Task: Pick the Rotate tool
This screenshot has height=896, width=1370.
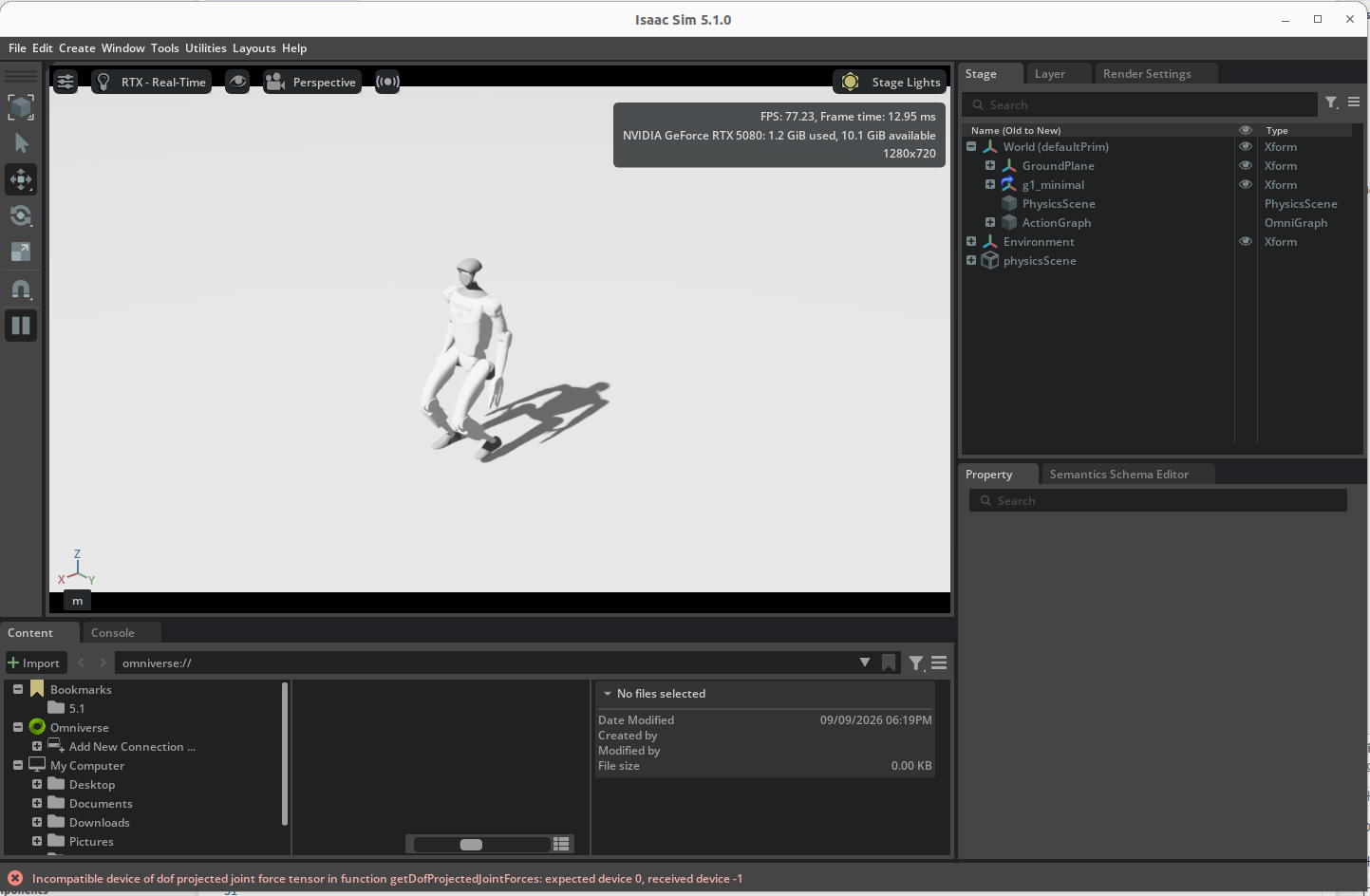Action: tap(21, 215)
